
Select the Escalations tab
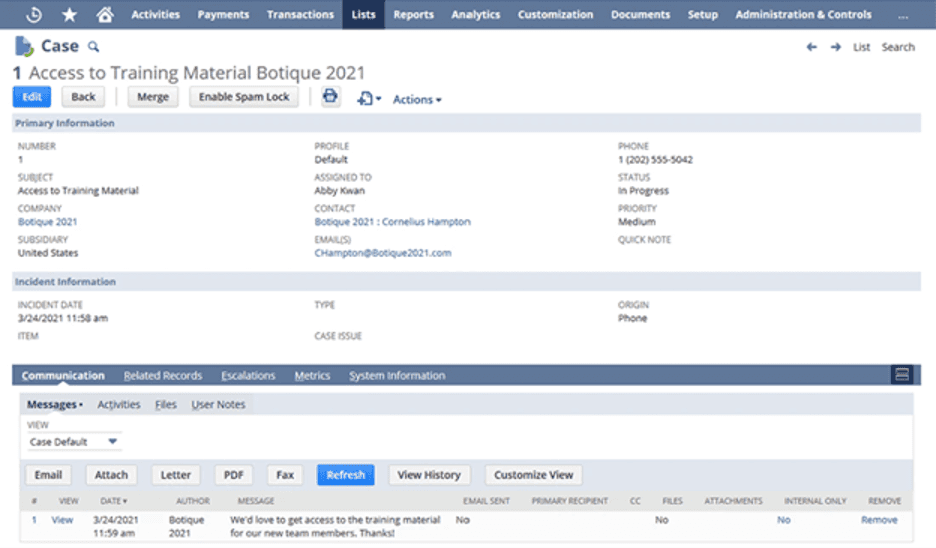tap(248, 376)
